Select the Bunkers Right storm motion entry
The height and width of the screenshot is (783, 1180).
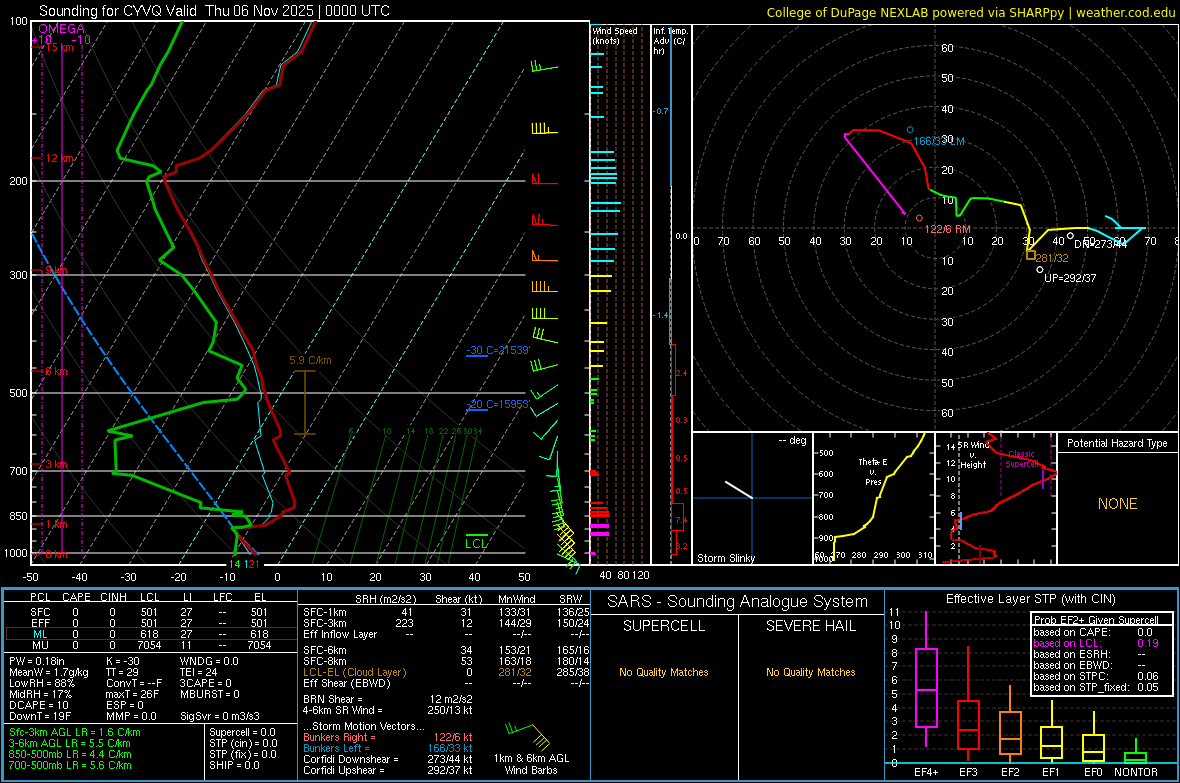coord(388,737)
